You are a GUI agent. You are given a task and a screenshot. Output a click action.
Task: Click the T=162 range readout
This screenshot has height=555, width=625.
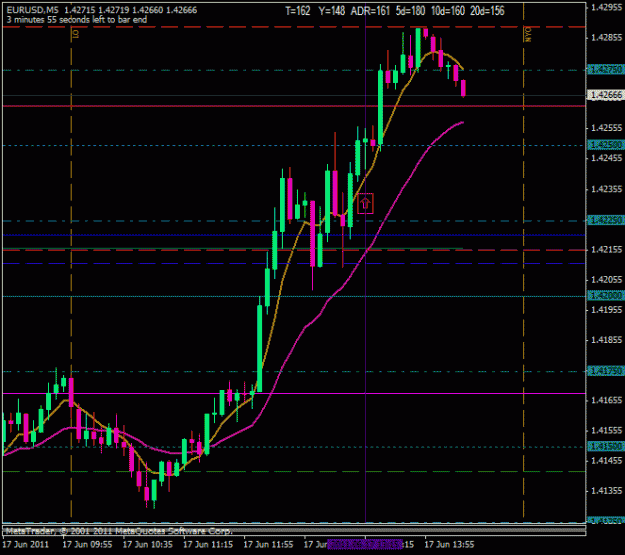[x=298, y=11]
